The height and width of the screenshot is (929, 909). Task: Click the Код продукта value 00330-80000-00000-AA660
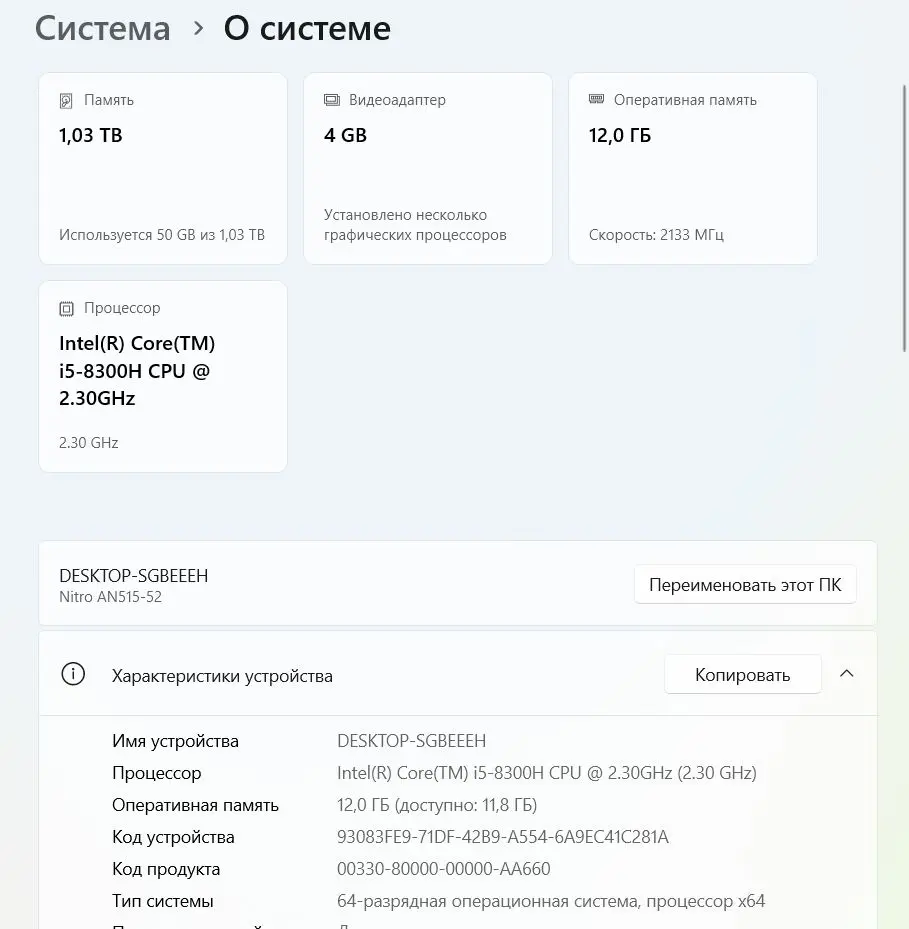pos(443,869)
